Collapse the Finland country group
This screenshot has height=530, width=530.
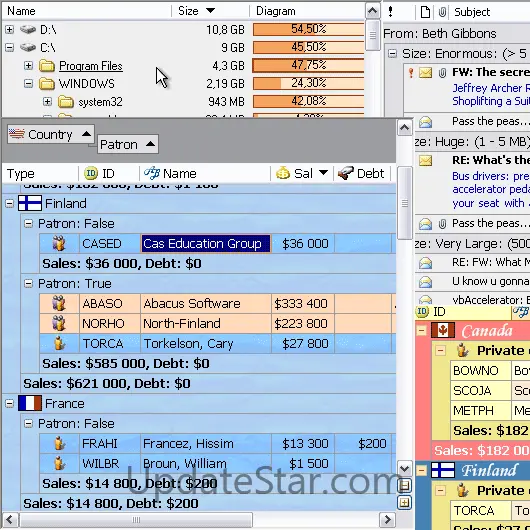tap(9, 203)
